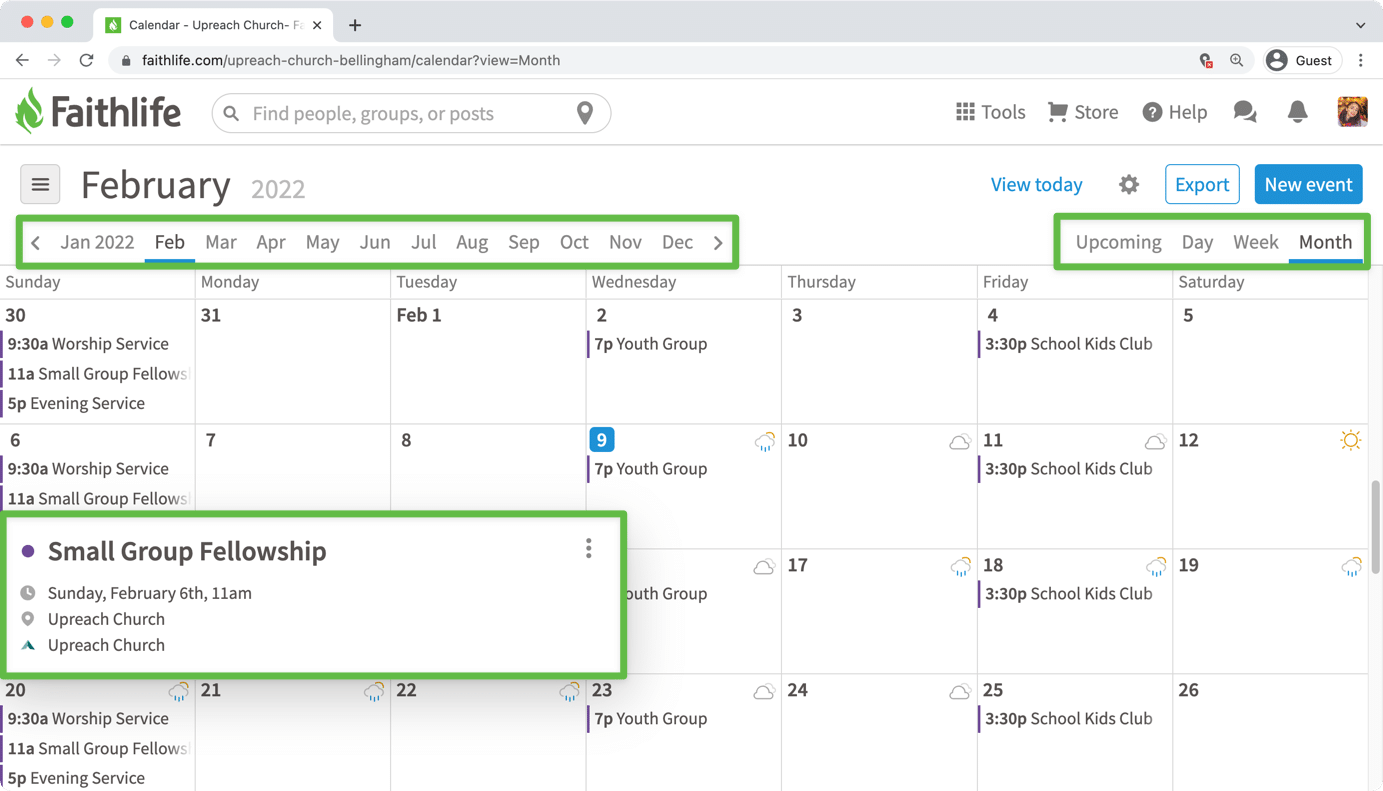Toggle the calendar sidebar hamburger menu
1383x791 pixels.
40,184
